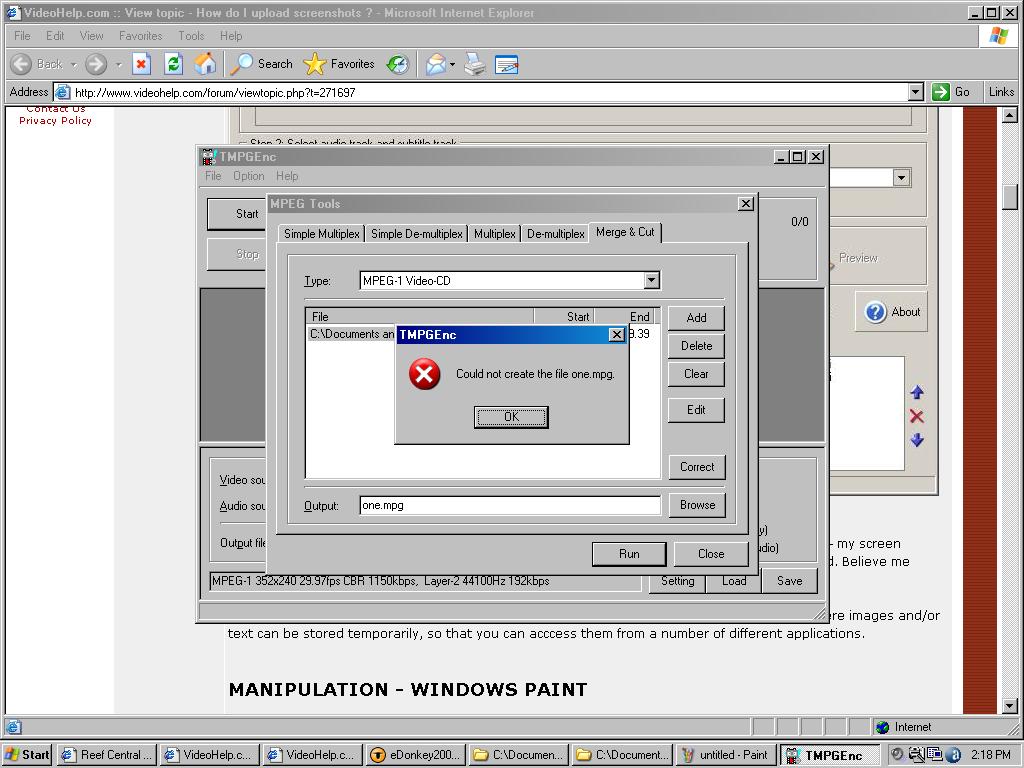
Task: Click Browse next to Output field
Action: click(x=697, y=505)
